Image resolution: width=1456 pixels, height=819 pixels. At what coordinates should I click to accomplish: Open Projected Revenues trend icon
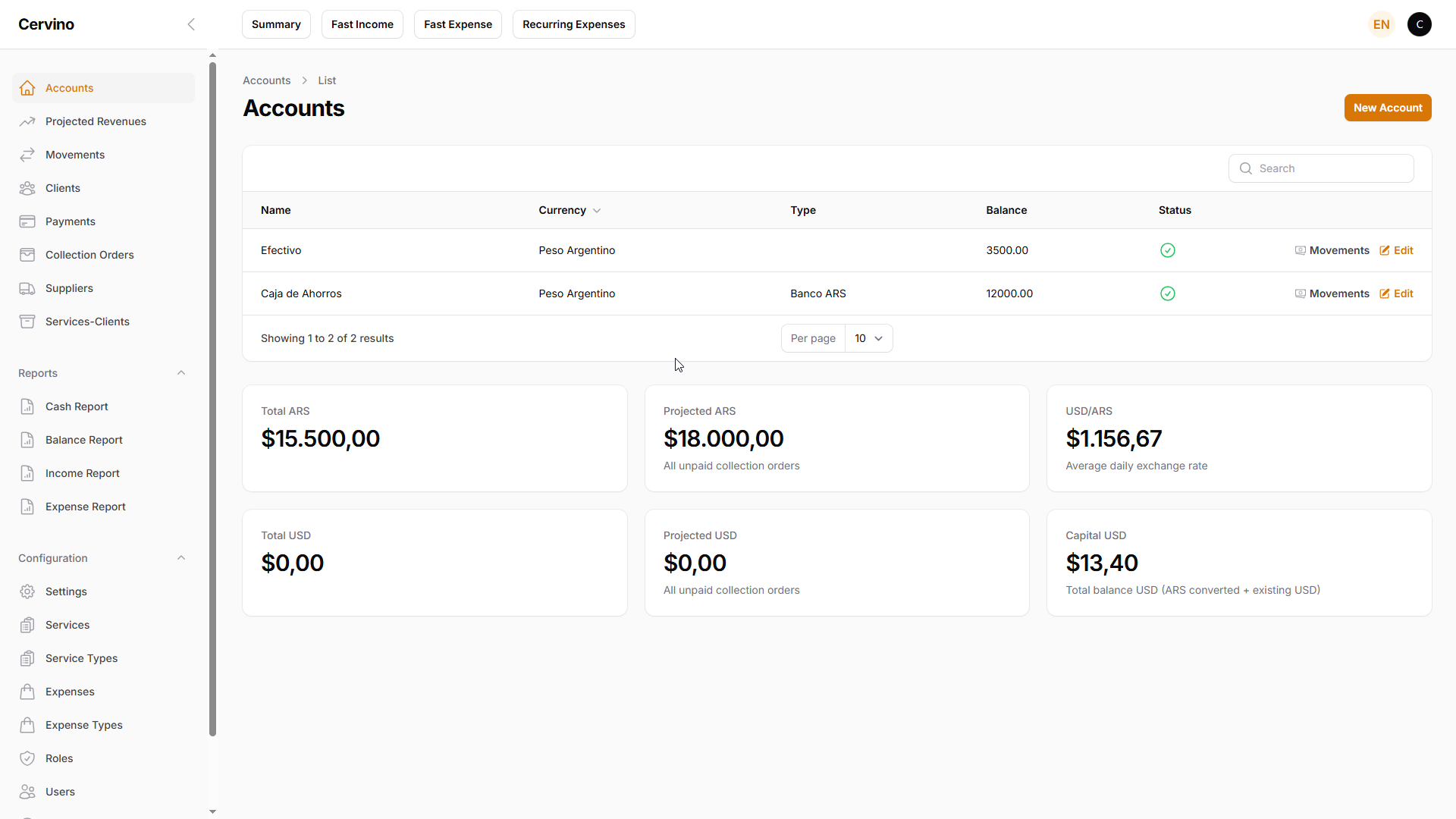coord(27,121)
